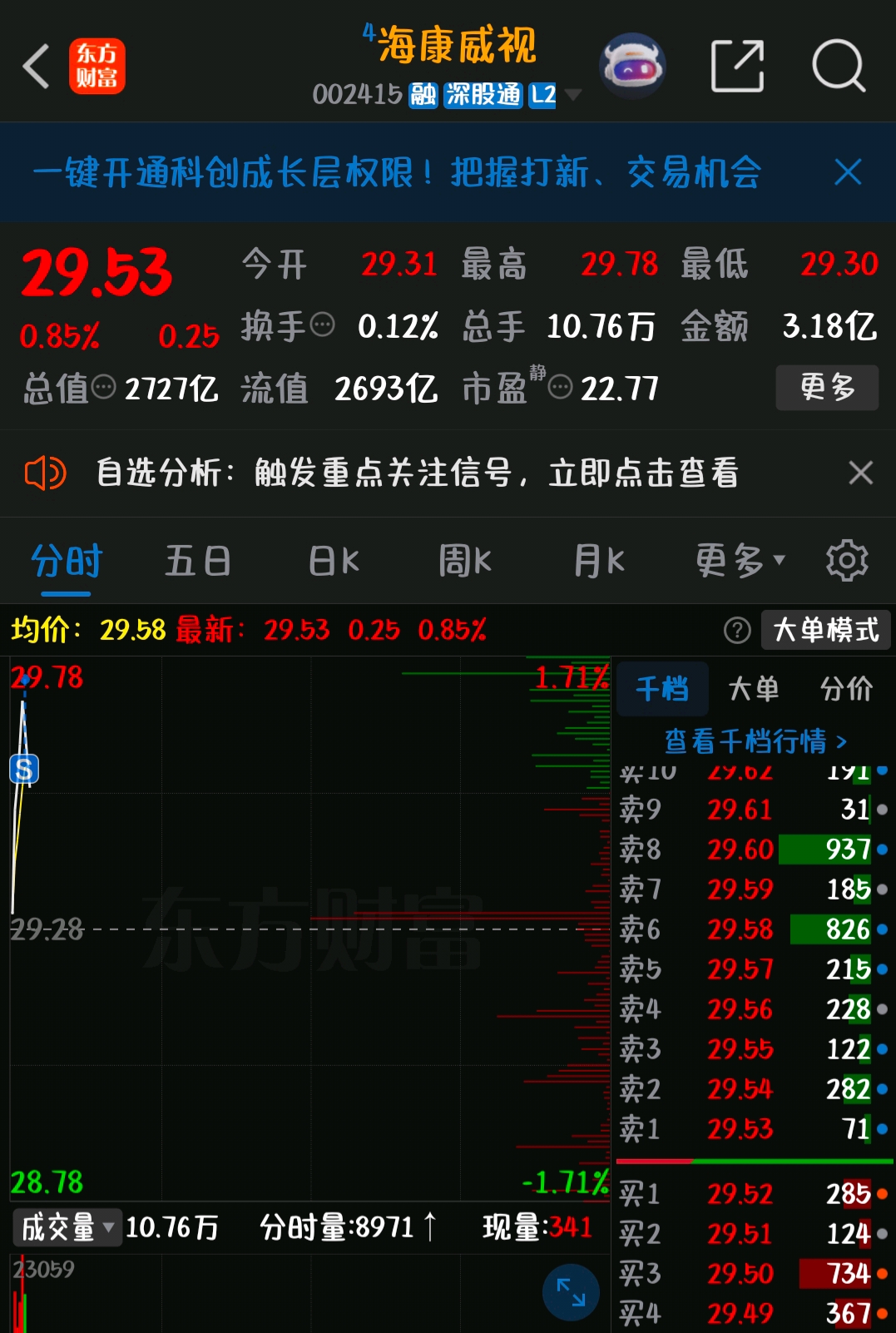Expand the chart with fullscreen arrows
This screenshot has height=1333, width=896.
571,1292
